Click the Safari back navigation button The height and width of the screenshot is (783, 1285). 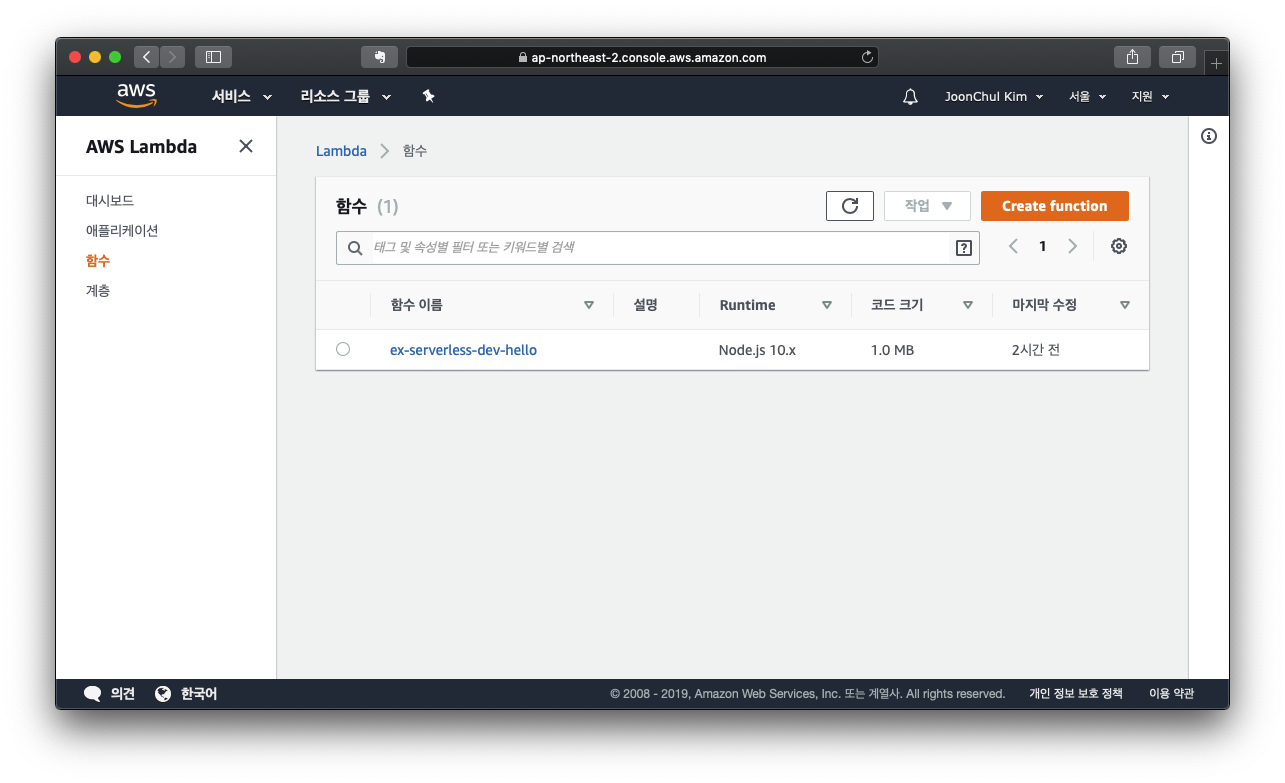147,57
